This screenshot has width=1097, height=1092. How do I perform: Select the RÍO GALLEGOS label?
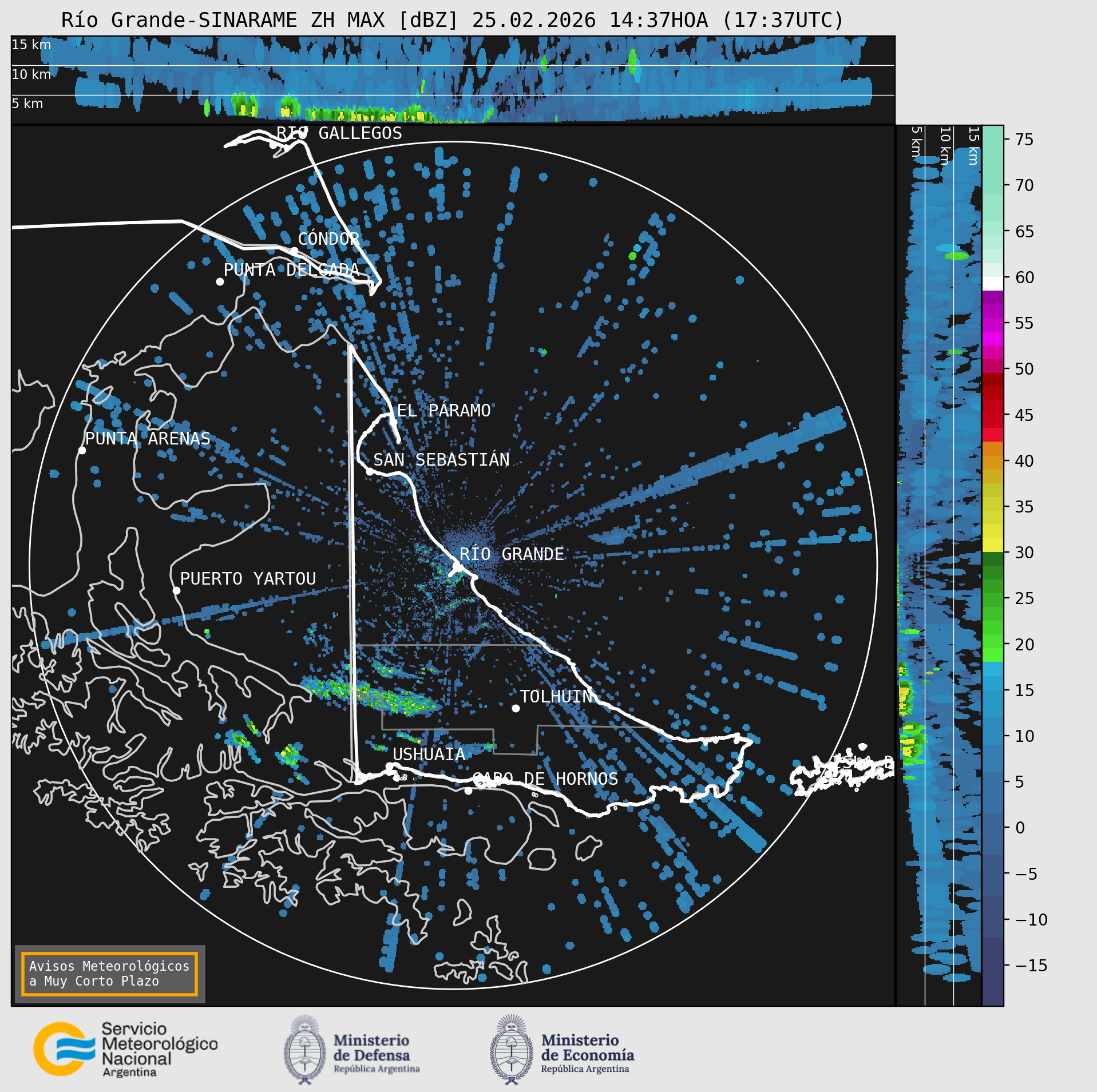(339, 133)
